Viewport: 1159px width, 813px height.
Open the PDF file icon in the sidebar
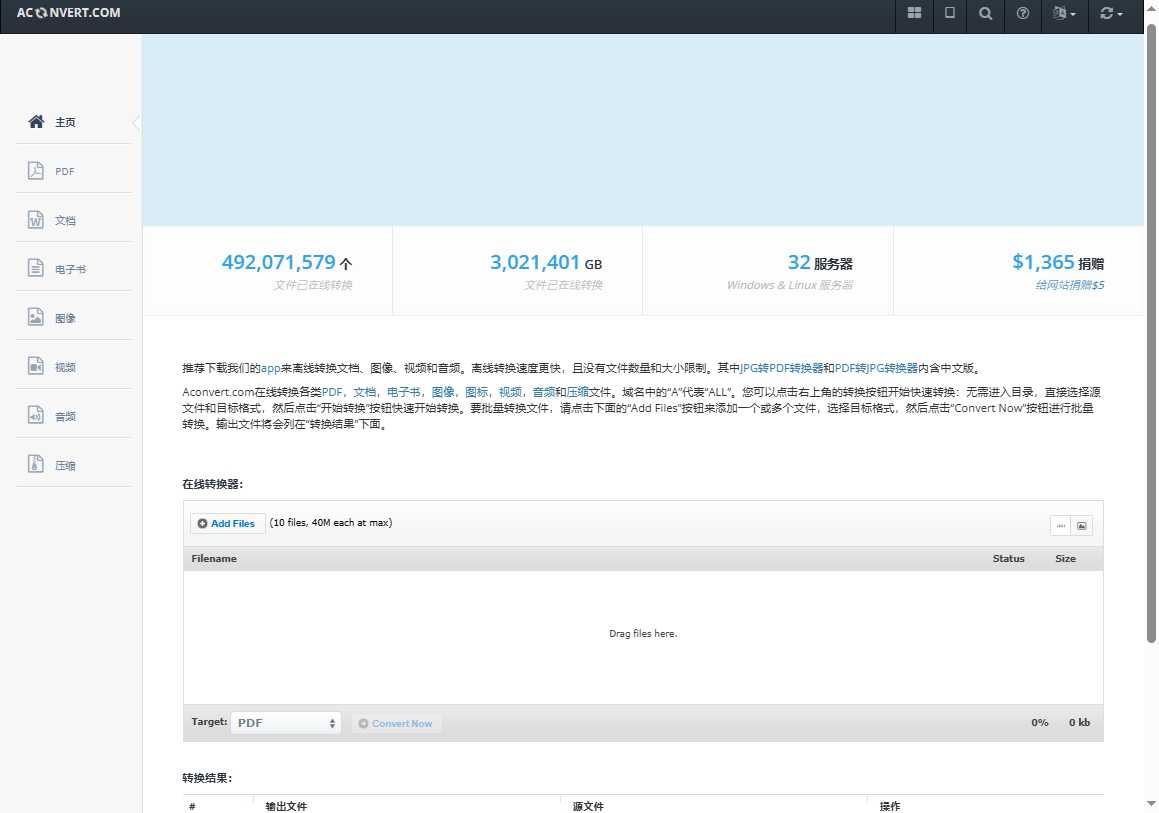(35, 171)
